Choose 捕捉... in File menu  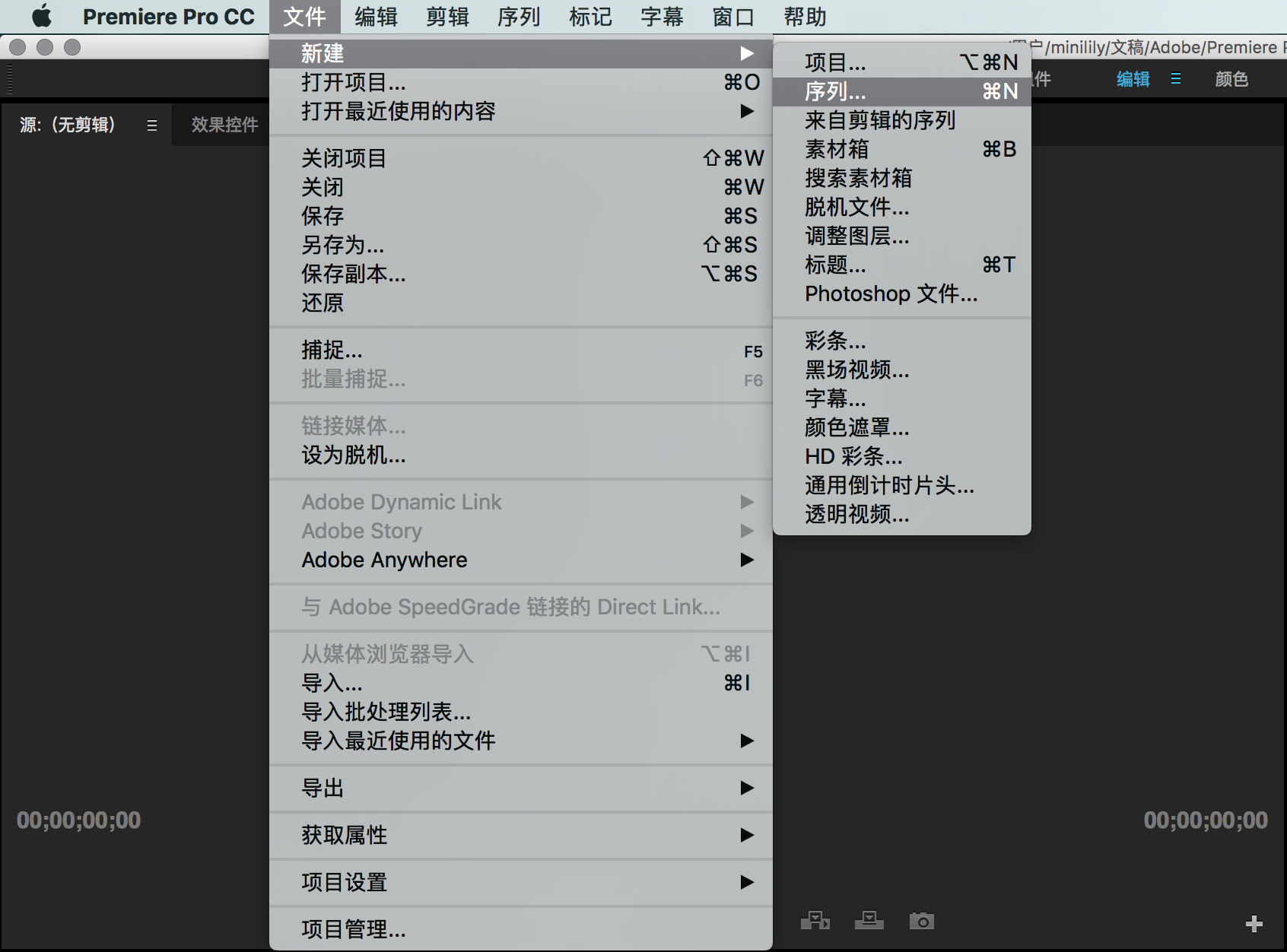click(521, 350)
